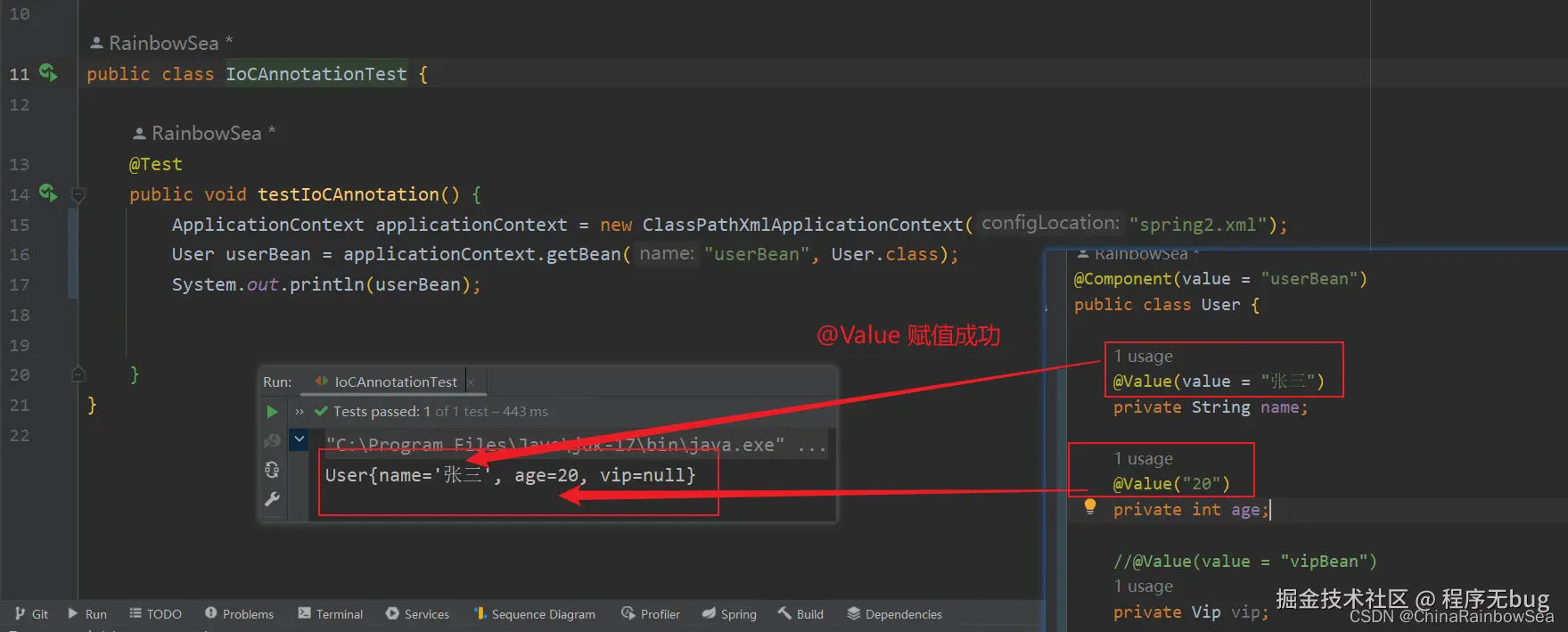Click the @Test annotation on line 13
1568x632 pixels.
(x=156, y=164)
